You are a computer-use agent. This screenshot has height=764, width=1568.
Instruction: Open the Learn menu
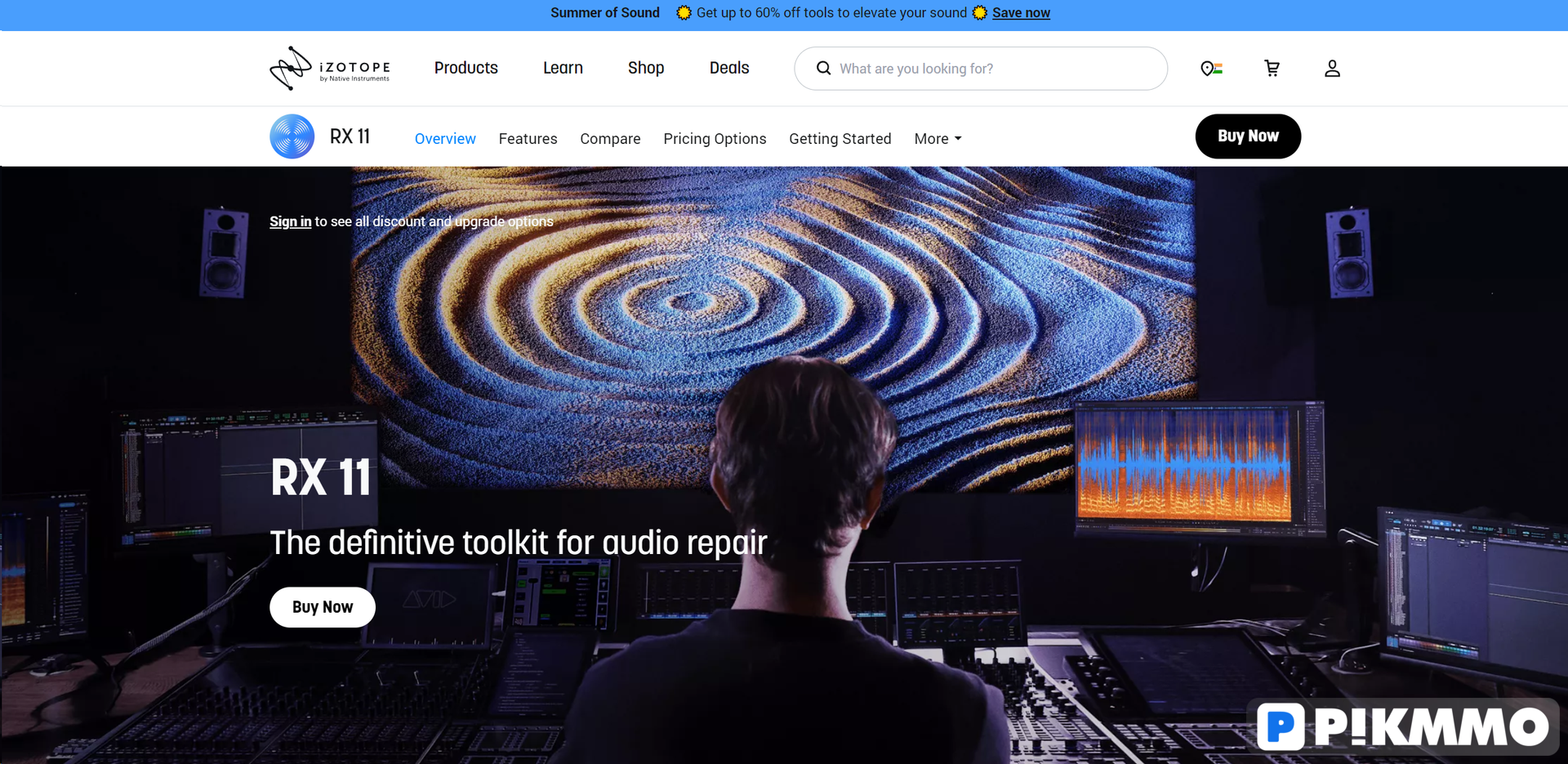click(563, 68)
